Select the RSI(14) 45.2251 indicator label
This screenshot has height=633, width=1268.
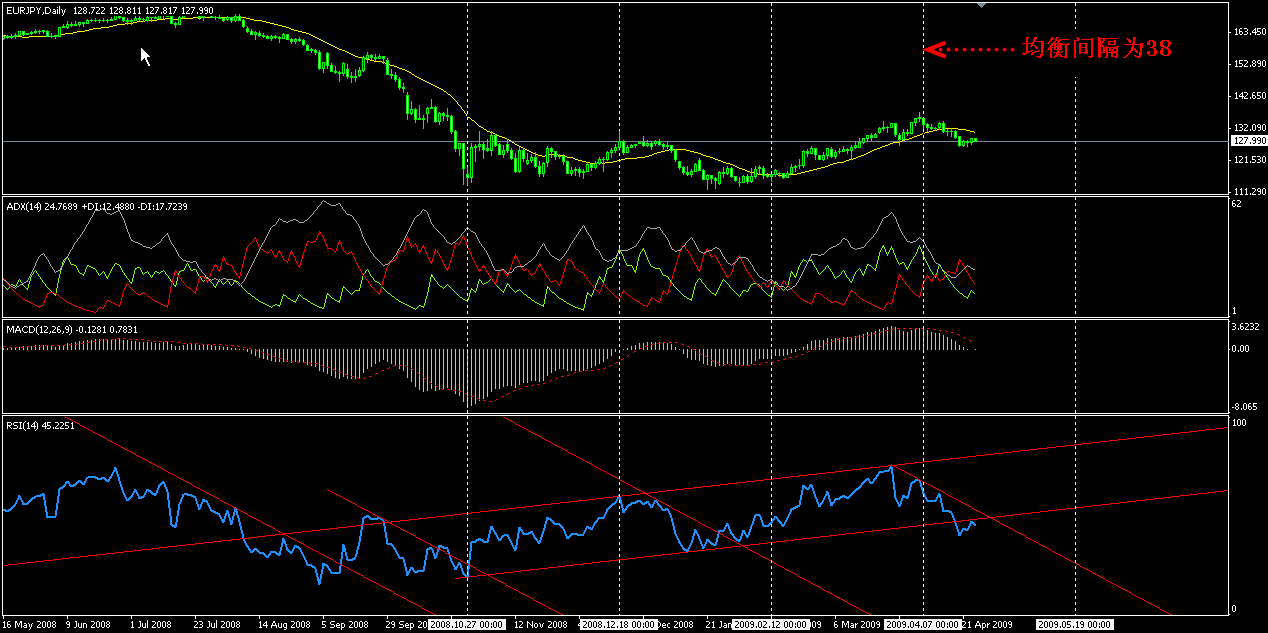click(x=39, y=425)
